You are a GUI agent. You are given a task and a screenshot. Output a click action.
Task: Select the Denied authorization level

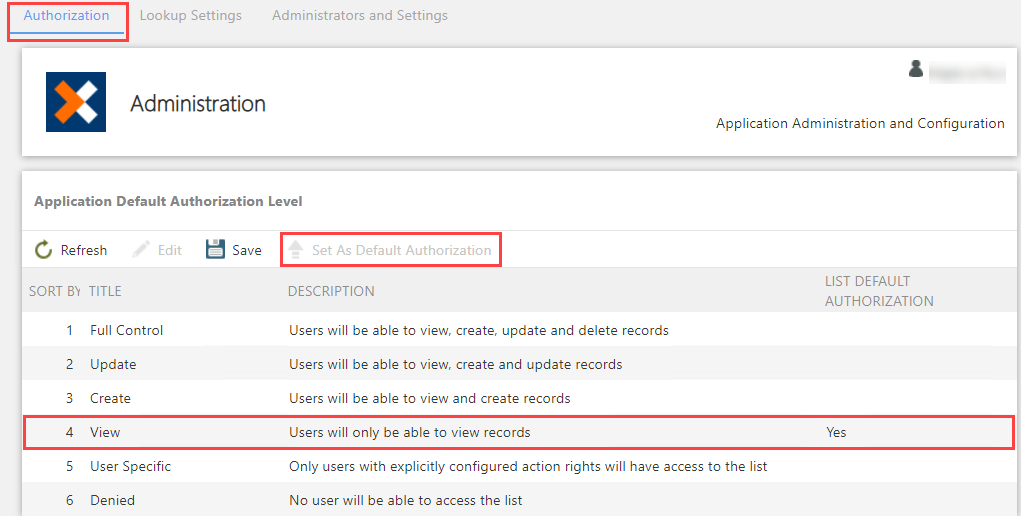pos(113,500)
